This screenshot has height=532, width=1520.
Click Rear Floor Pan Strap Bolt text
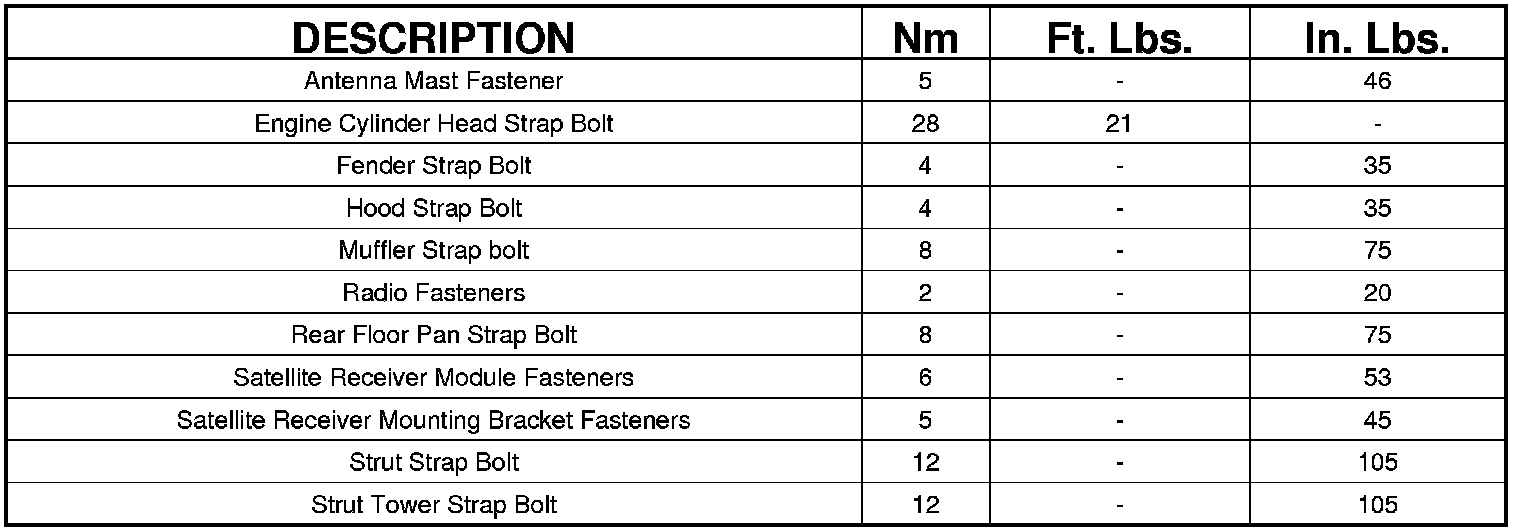[433, 335]
